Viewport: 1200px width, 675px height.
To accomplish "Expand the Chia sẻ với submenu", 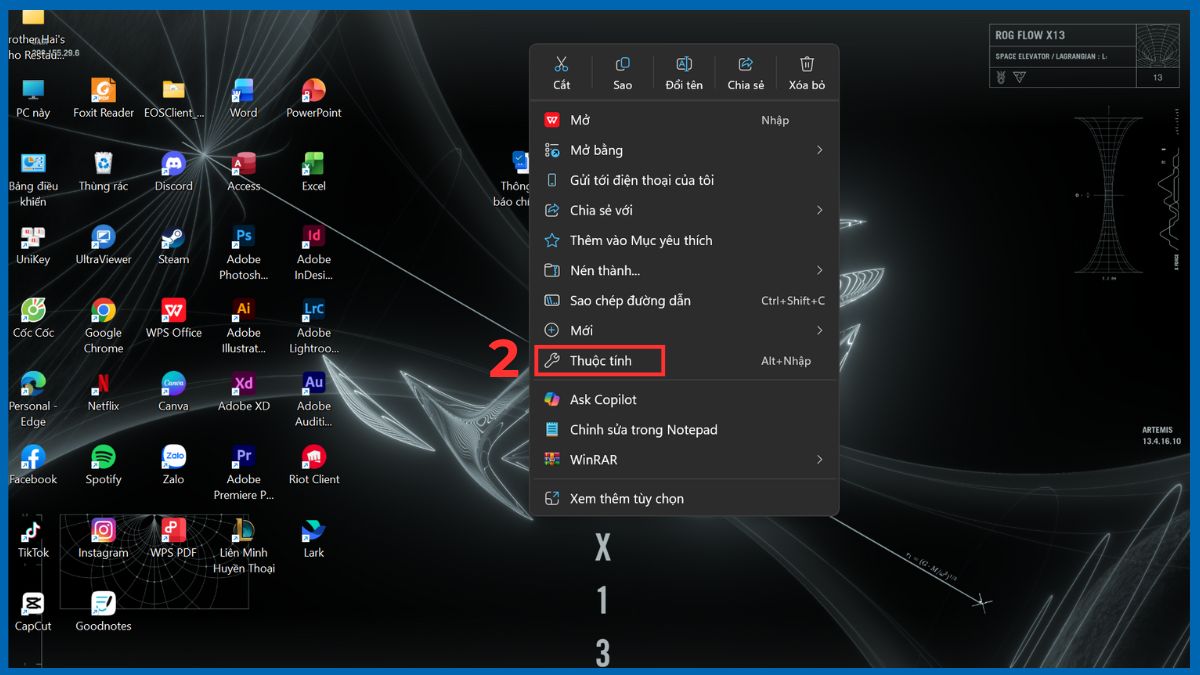I will point(684,210).
